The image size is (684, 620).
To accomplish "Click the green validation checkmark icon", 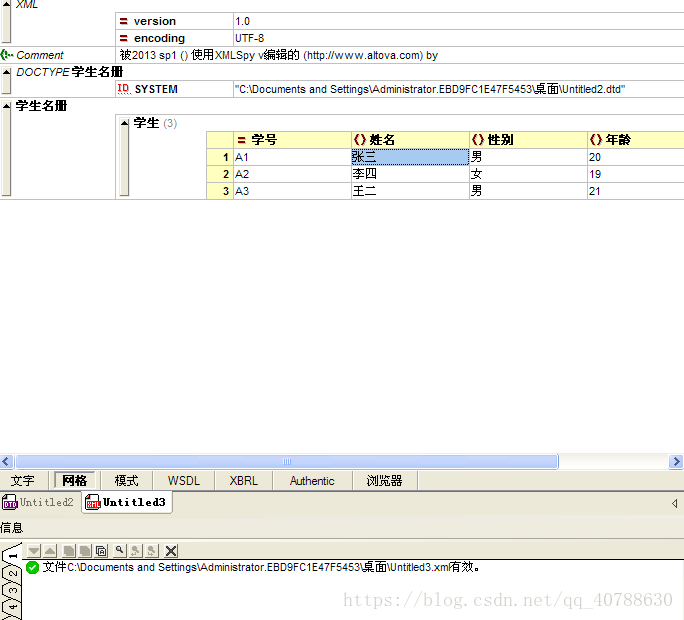I will [33, 567].
